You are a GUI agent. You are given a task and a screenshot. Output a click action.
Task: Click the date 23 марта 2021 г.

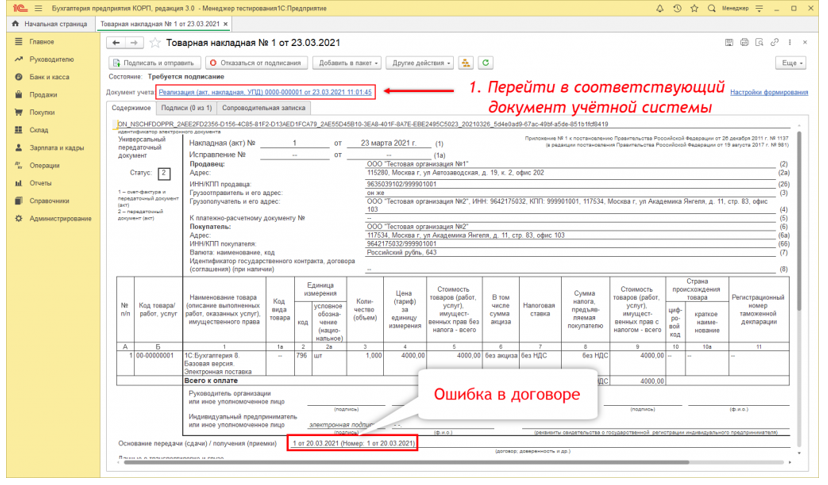pyautogui.click(x=389, y=143)
